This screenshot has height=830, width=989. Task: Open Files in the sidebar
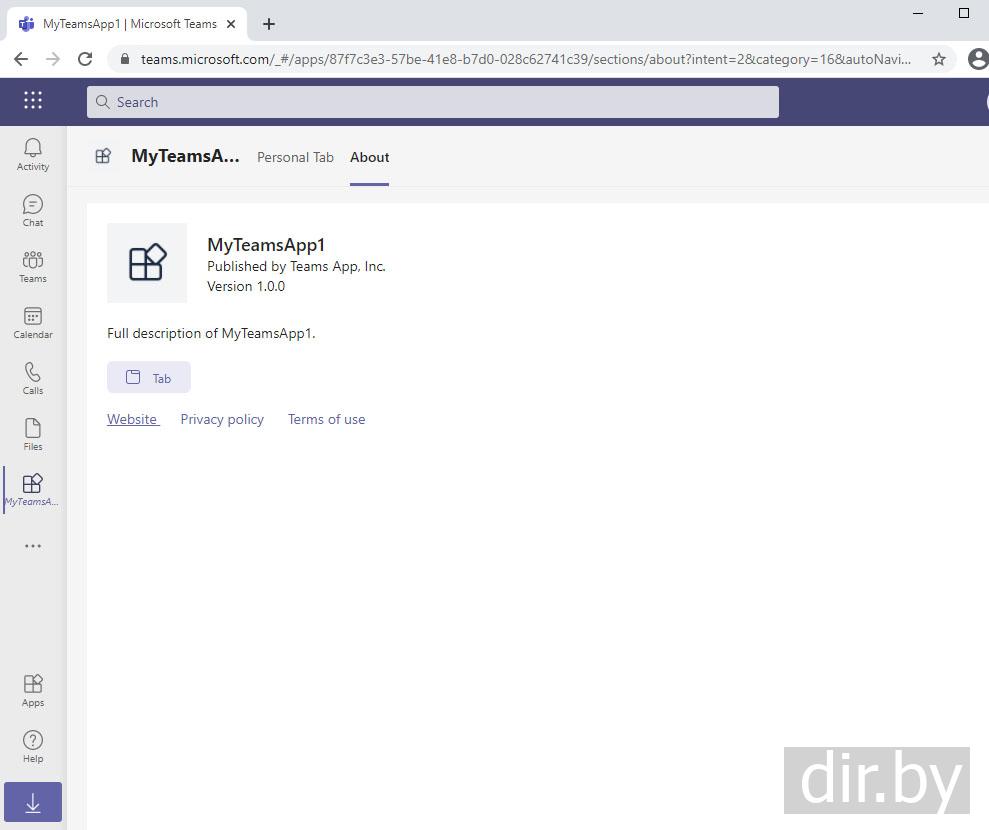click(33, 434)
